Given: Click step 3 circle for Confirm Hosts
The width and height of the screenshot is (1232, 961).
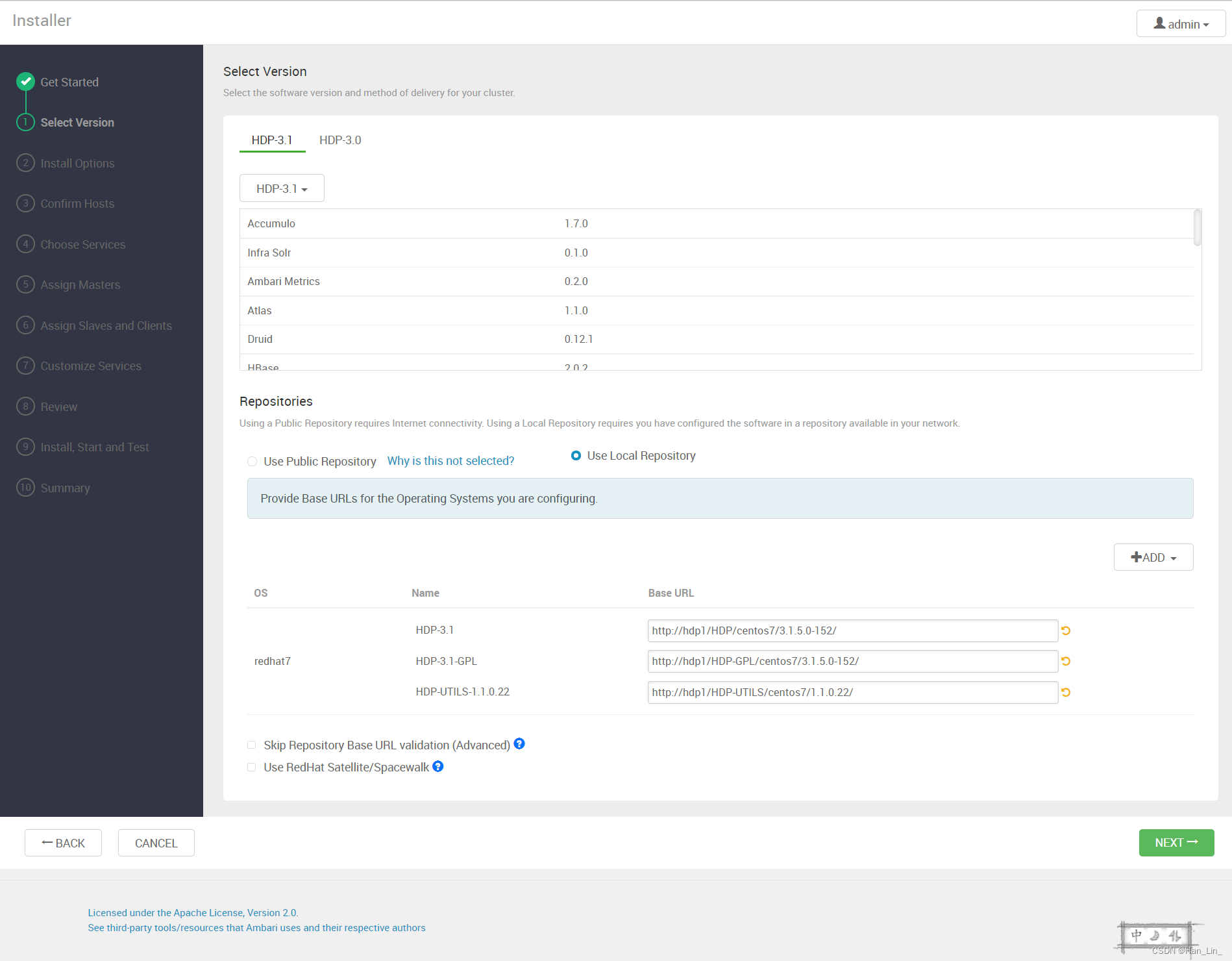Looking at the screenshot, I should (x=25, y=203).
